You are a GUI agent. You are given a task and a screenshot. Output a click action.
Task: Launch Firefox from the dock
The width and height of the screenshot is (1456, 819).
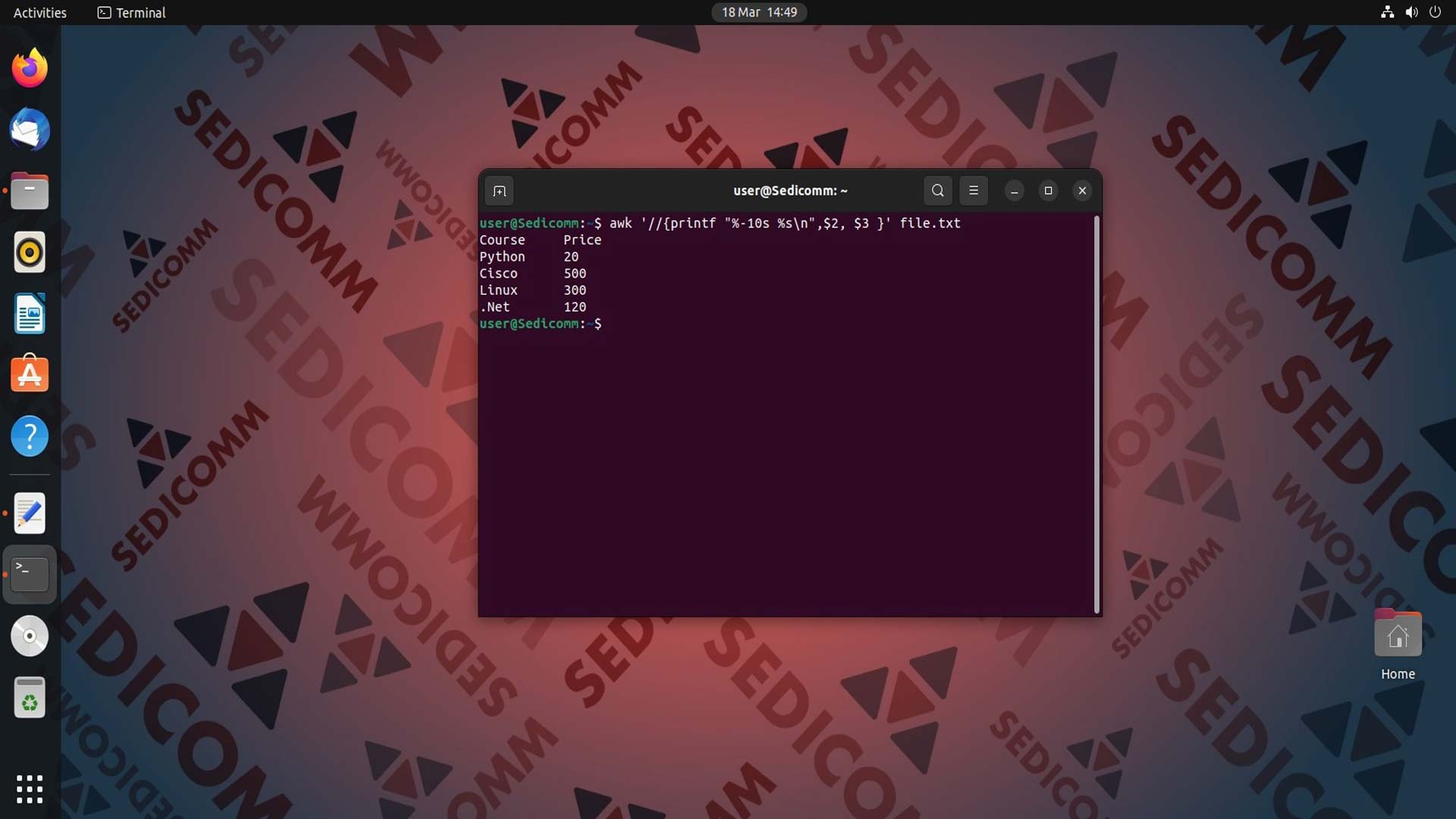30,68
